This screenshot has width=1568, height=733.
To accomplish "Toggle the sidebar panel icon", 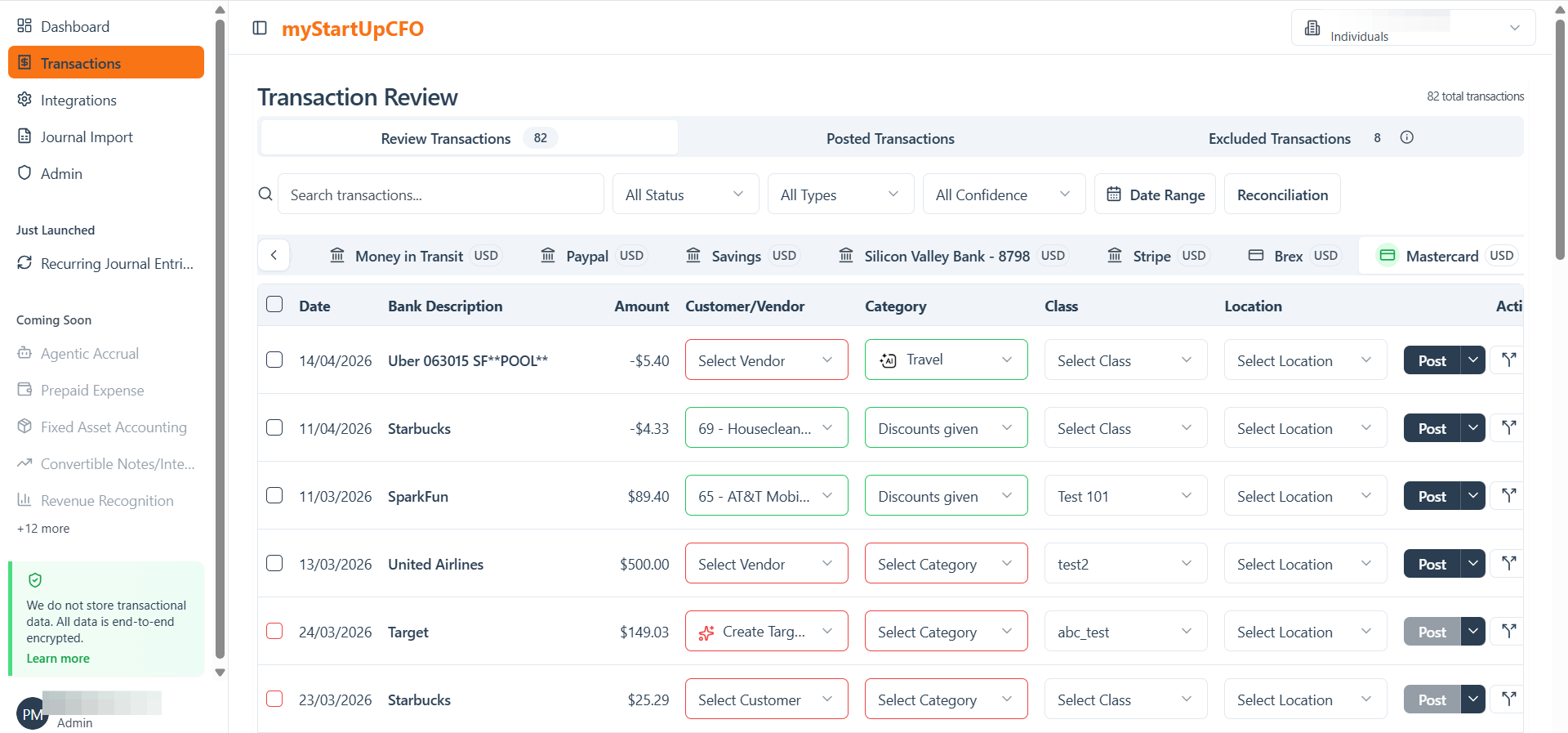I will 260,28.
